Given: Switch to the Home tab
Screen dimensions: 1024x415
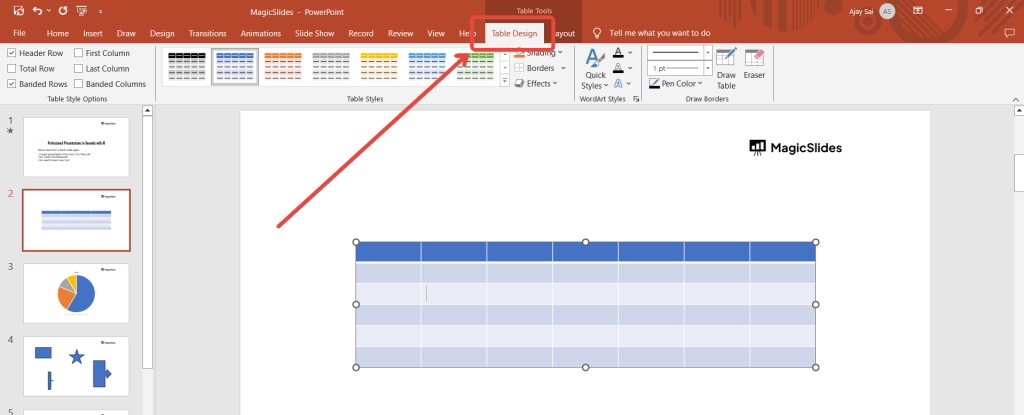Looking at the screenshot, I should click(57, 33).
